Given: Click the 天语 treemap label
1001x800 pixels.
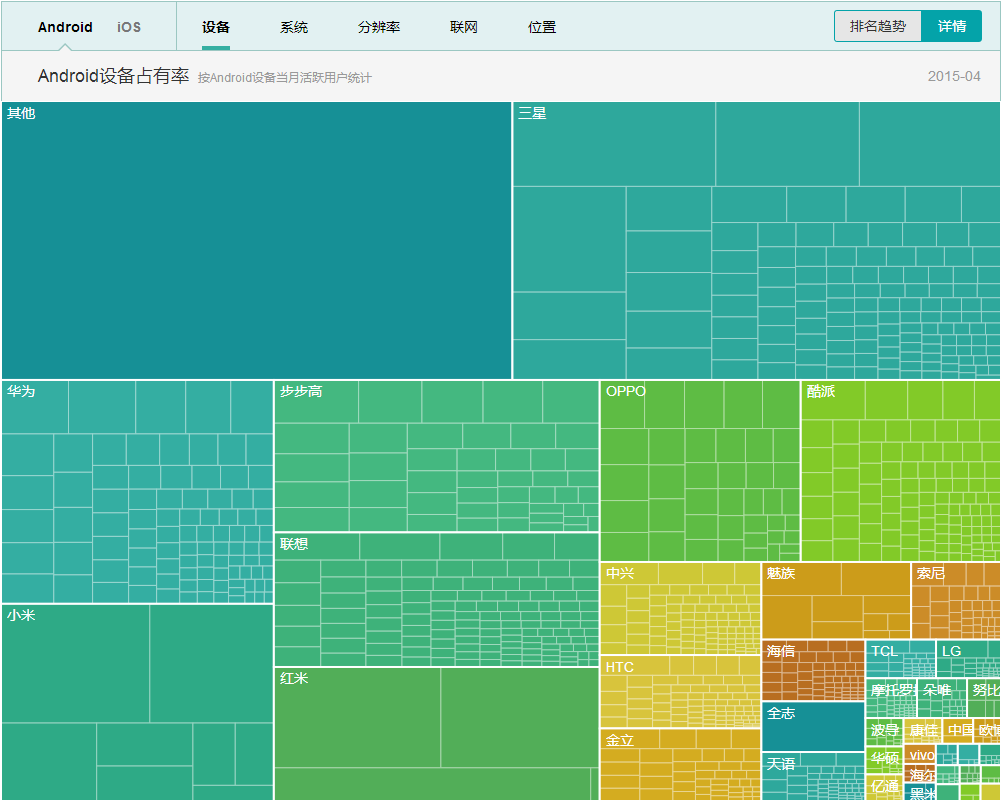Looking at the screenshot, I should click(781, 764).
